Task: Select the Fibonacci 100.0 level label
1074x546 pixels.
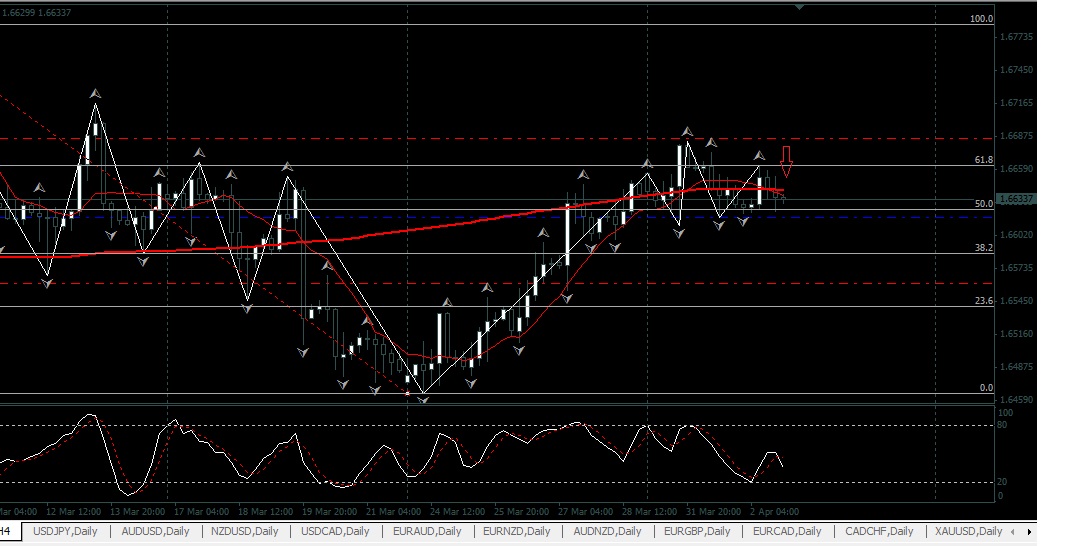Action: [x=981, y=18]
